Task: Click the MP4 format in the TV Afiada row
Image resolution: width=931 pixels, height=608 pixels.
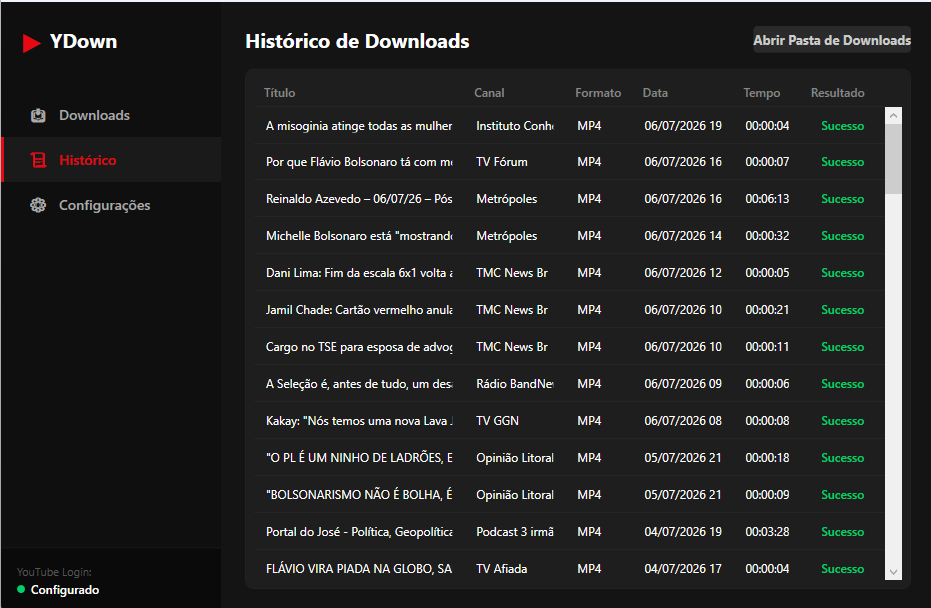Action: point(589,568)
